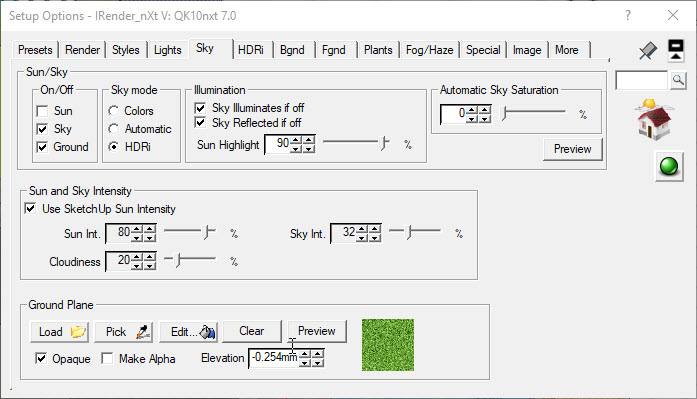Click the Automatic Sky Saturation slider
The width and height of the screenshot is (697, 399).
tap(533, 112)
